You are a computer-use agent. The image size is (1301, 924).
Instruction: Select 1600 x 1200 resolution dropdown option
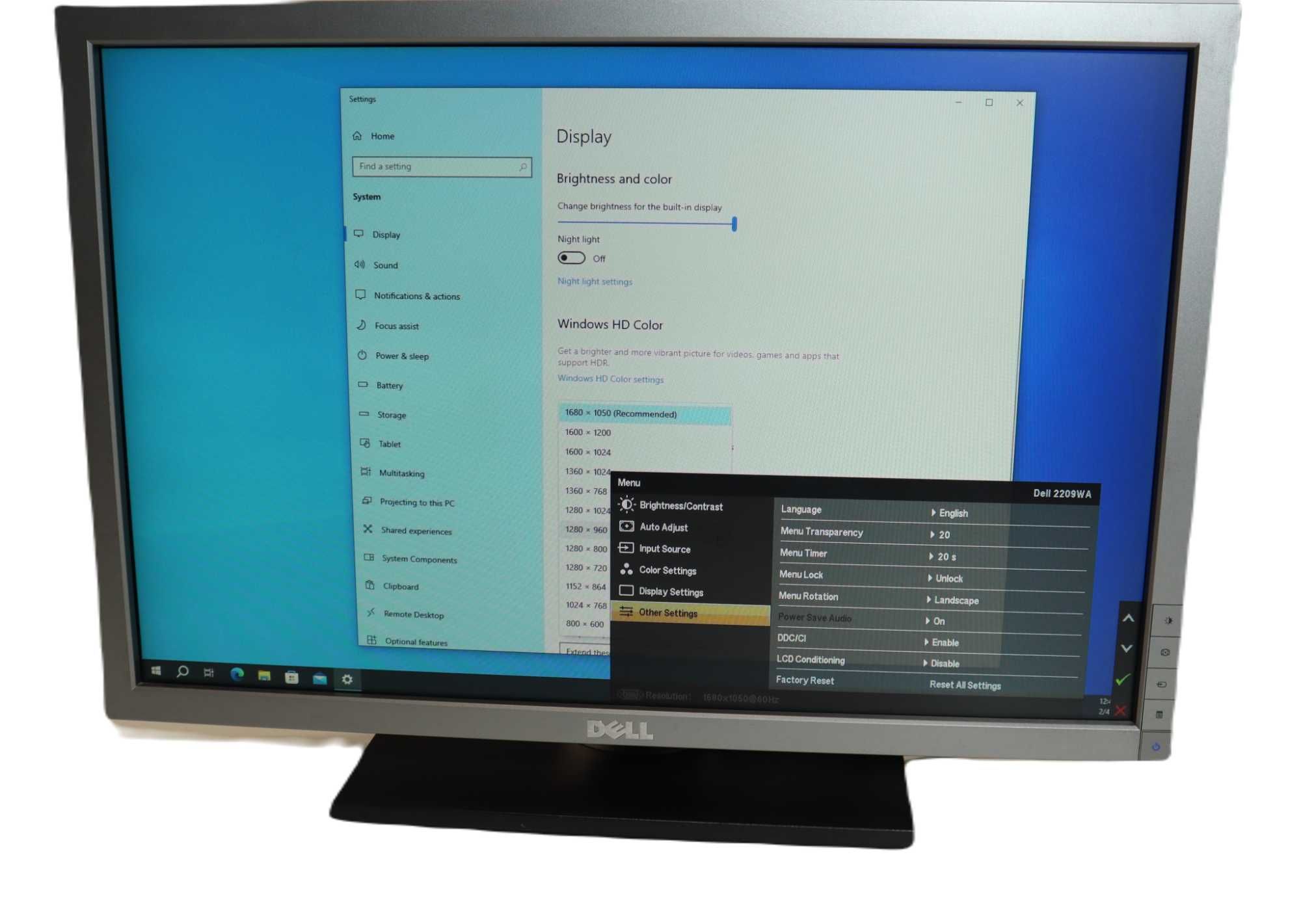point(591,432)
